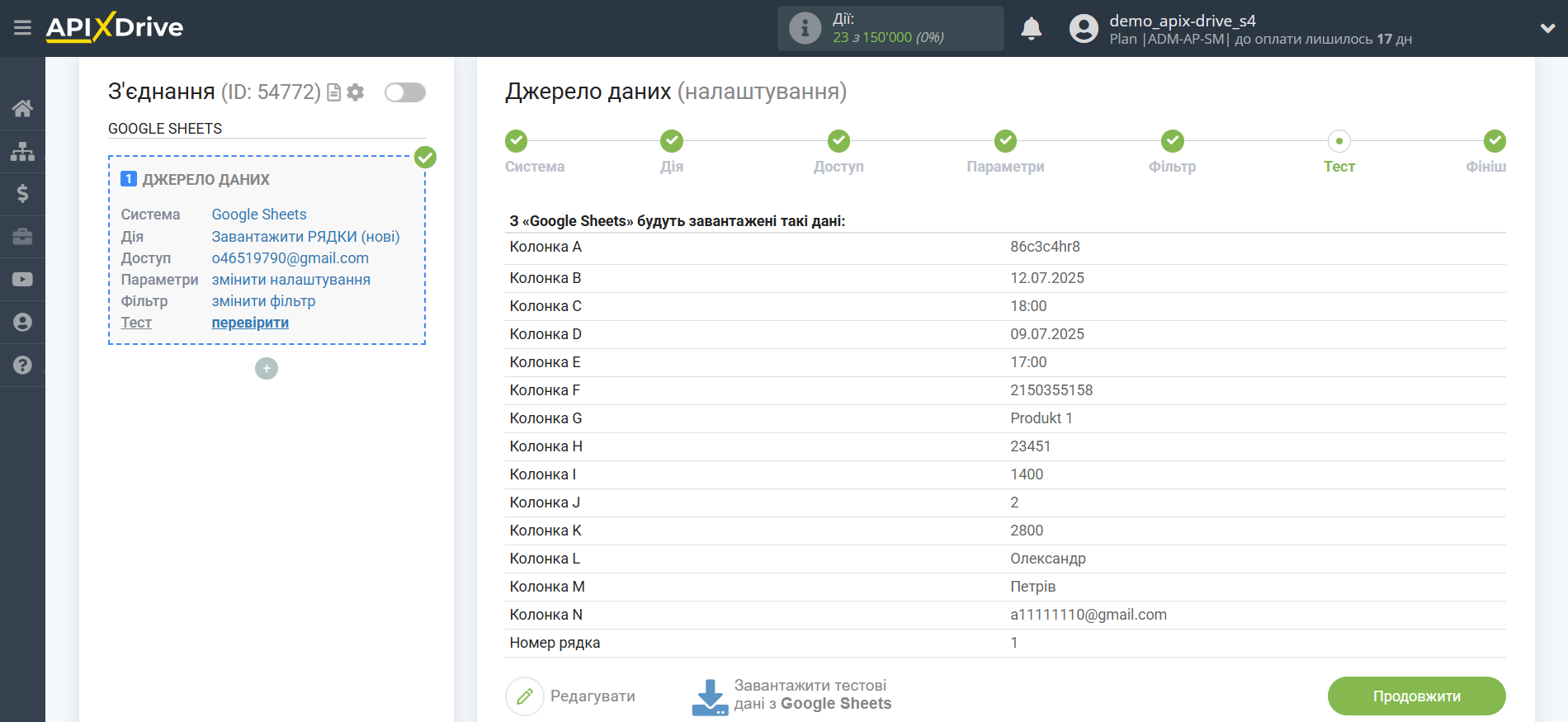Open the billing dollar icon
This screenshot has height=722, width=1568.
click(x=22, y=194)
